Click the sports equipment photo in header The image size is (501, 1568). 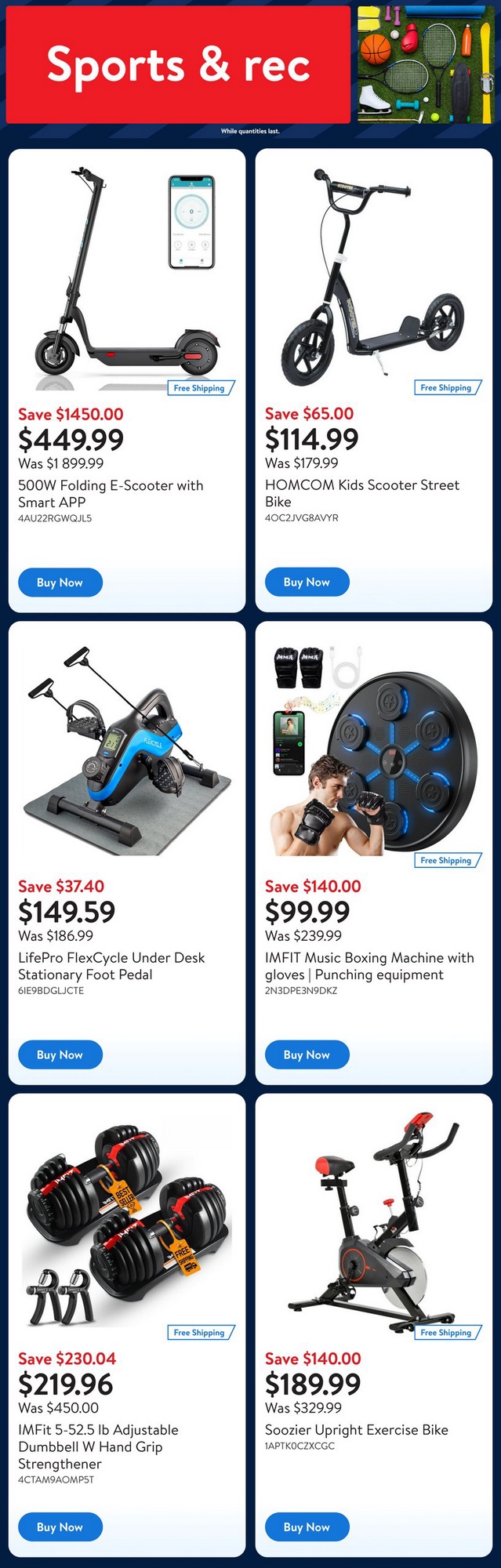pos(426,65)
